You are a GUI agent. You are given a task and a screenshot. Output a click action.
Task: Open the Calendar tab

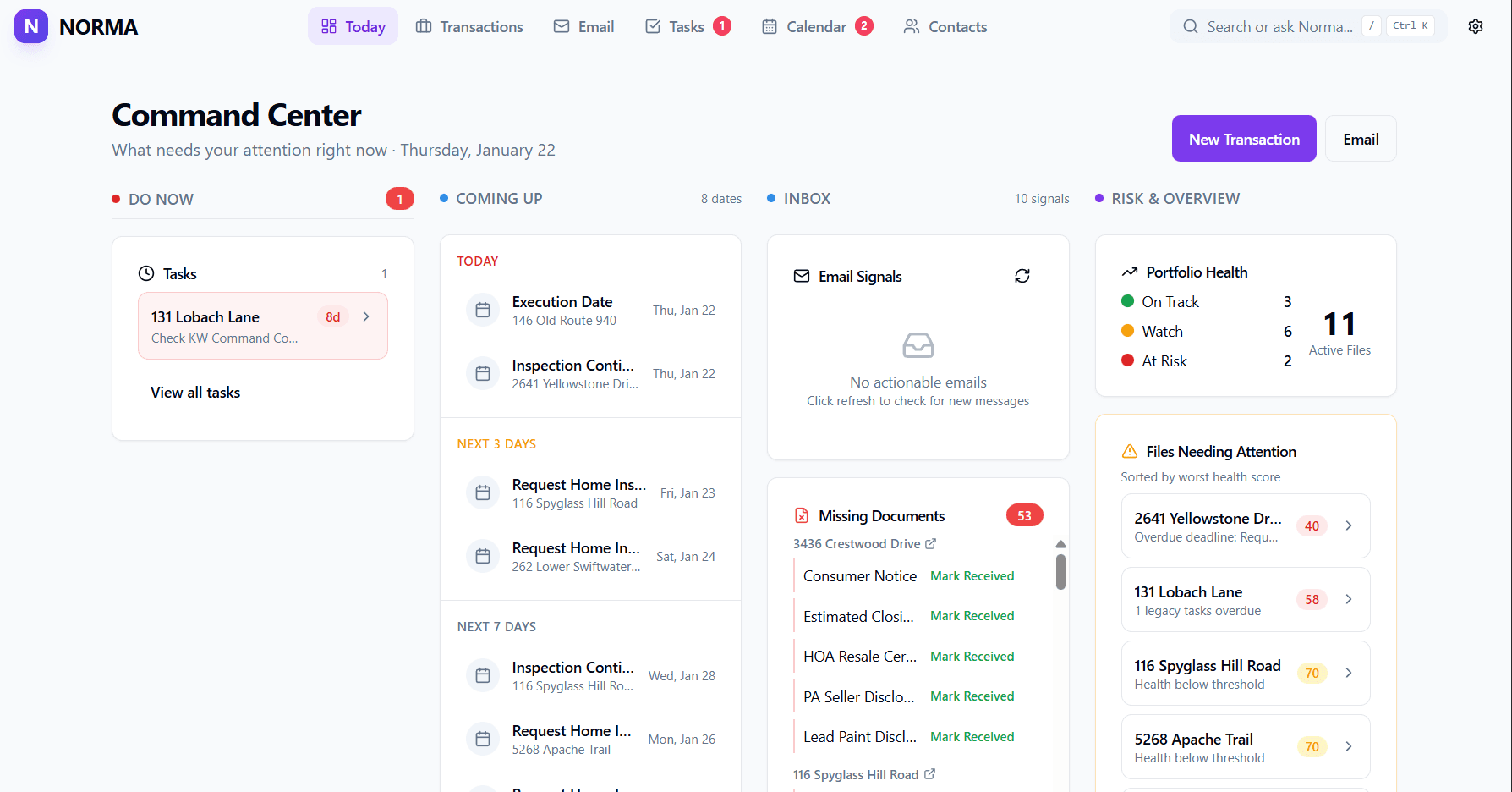(815, 26)
